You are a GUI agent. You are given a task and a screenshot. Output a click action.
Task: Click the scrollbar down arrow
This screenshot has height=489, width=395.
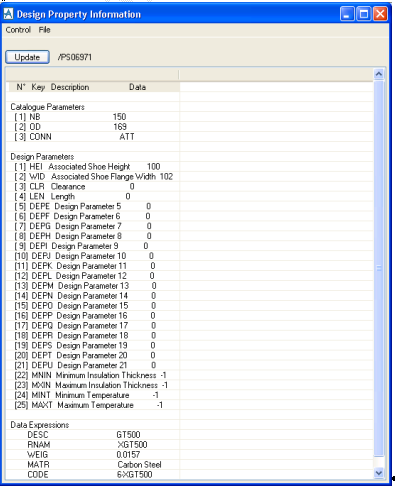(x=379, y=472)
